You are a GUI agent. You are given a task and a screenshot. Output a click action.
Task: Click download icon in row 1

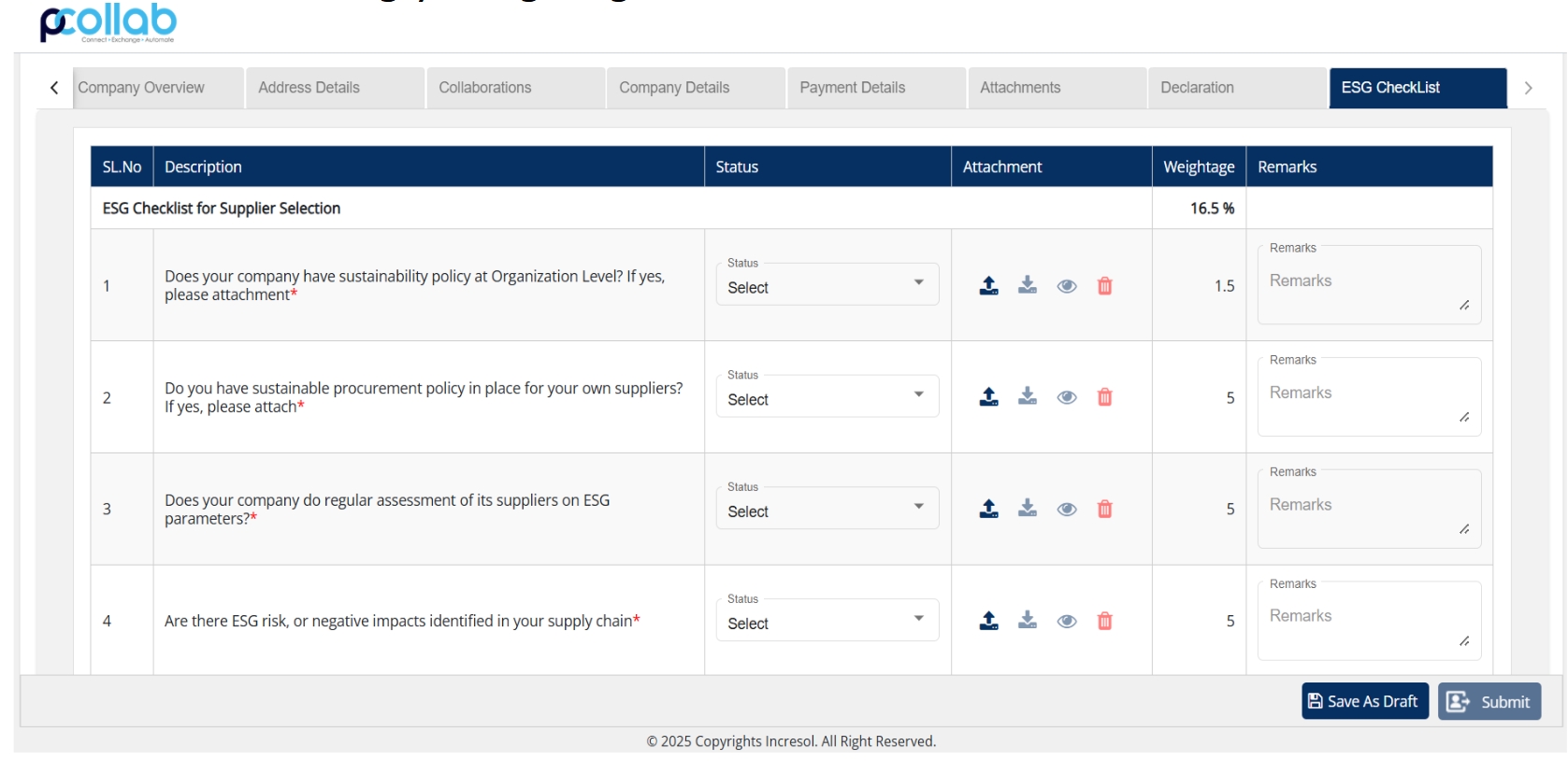[1028, 285]
